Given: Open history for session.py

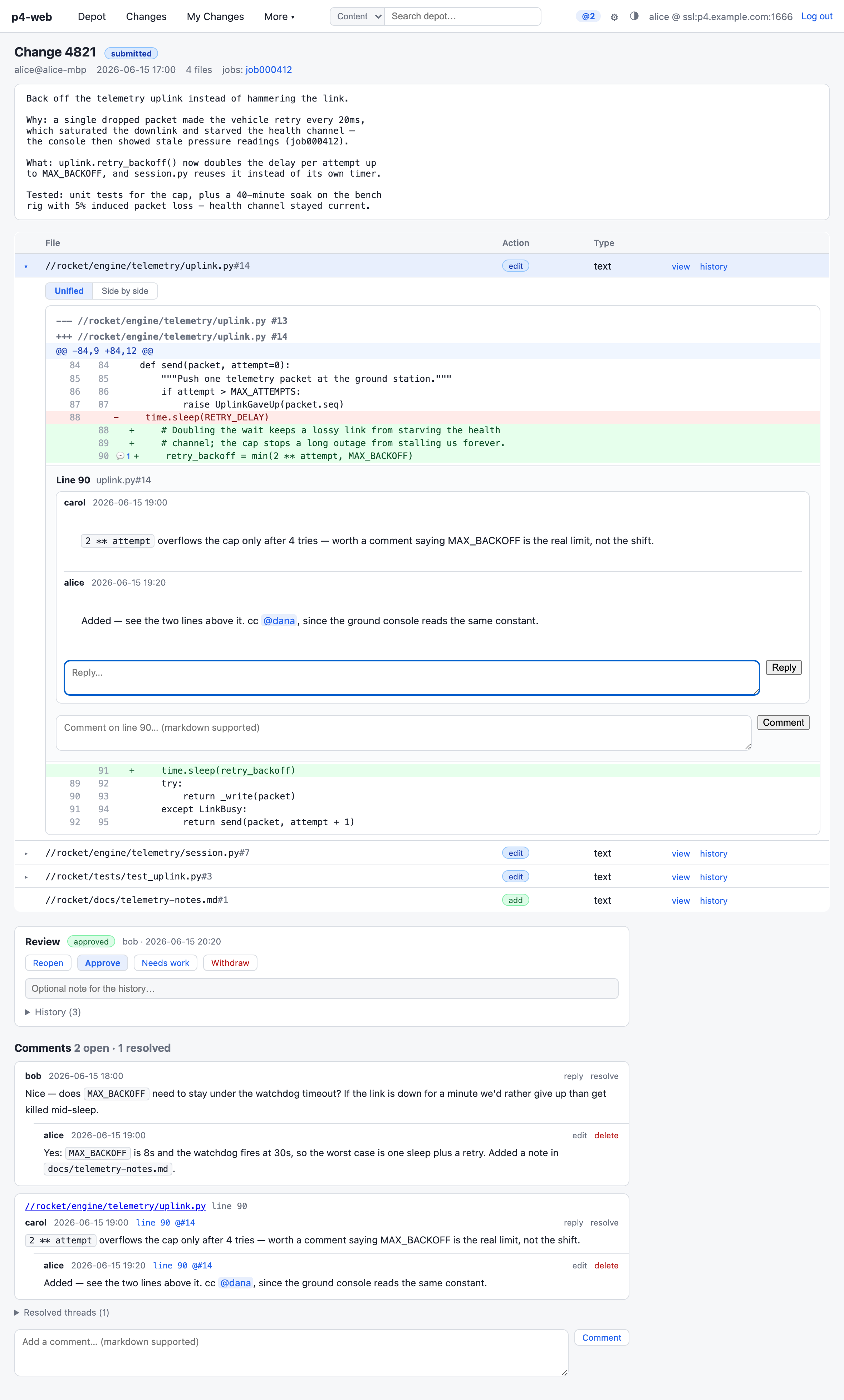Looking at the screenshot, I should click(714, 853).
